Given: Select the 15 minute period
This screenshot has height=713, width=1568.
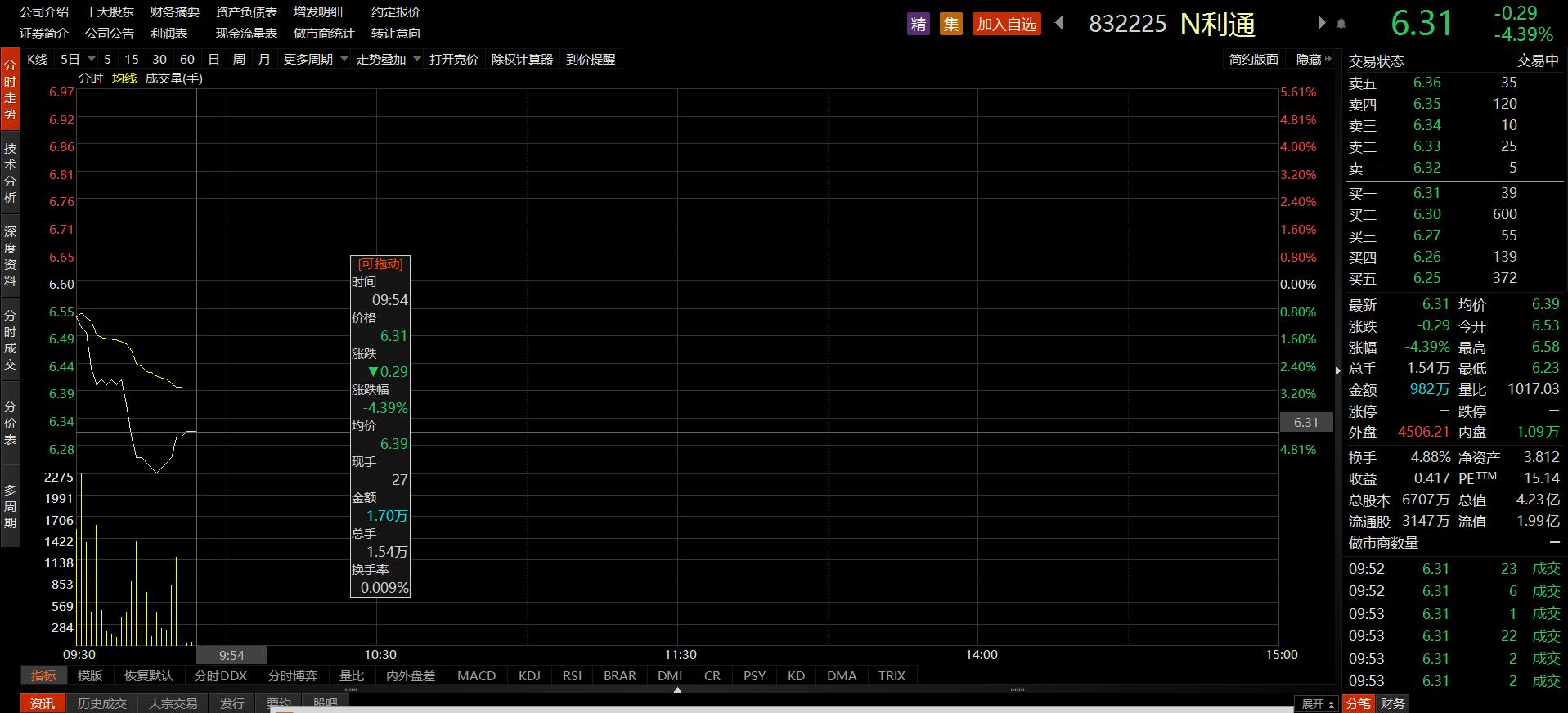Looking at the screenshot, I should pyautogui.click(x=132, y=59).
